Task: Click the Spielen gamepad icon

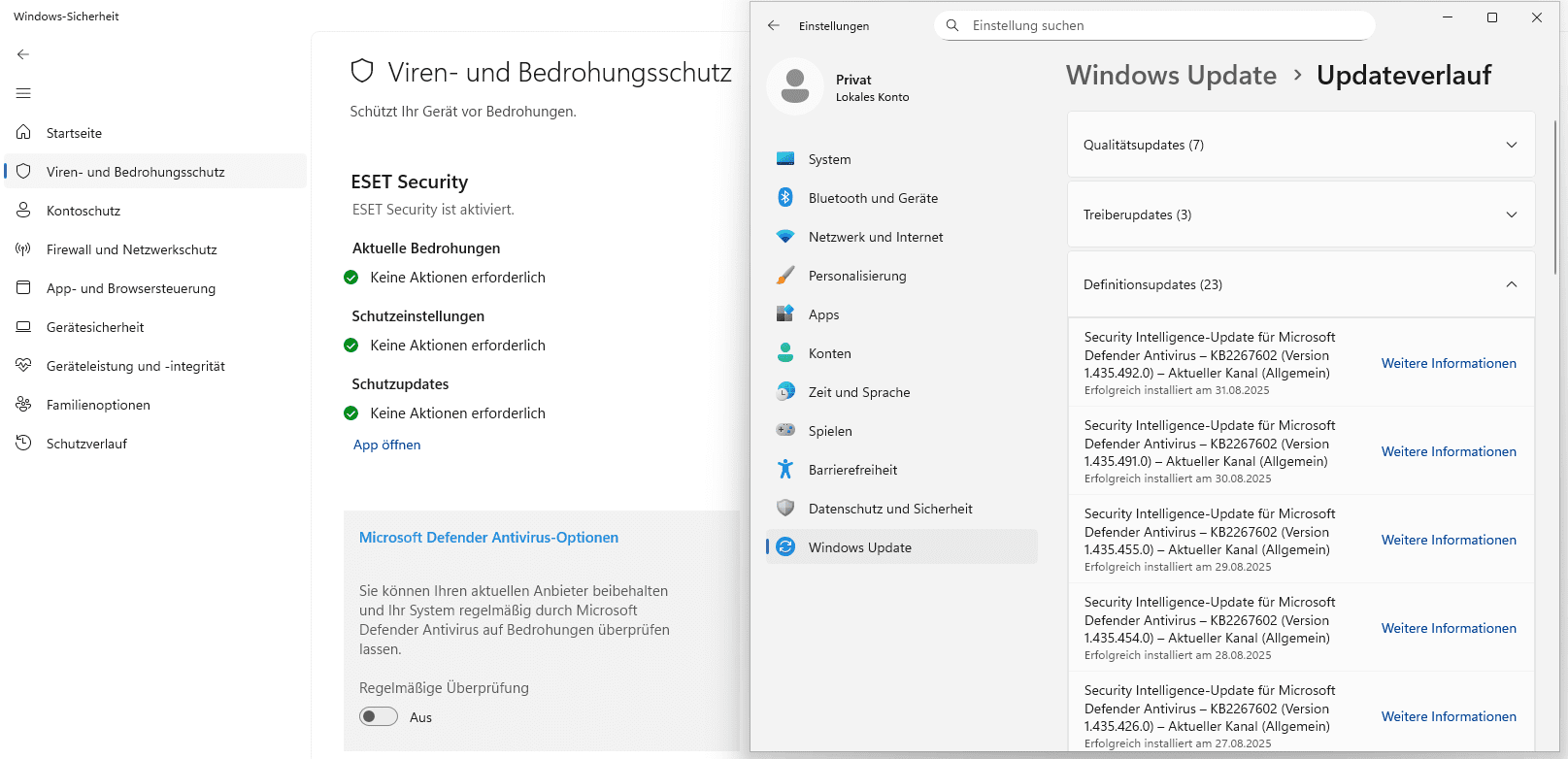Action: click(785, 431)
